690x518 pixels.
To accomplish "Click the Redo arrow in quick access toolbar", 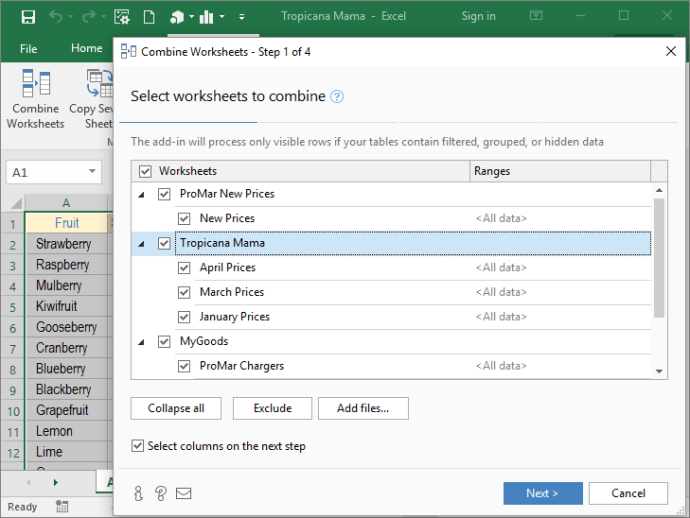I will [x=88, y=17].
